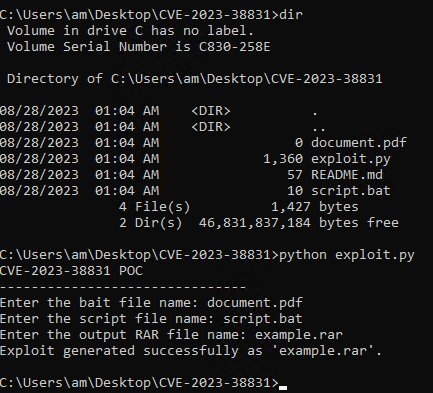Click the 'Directory of' path line
The height and width of the screenshot is (393, 433).
point(195,79)
